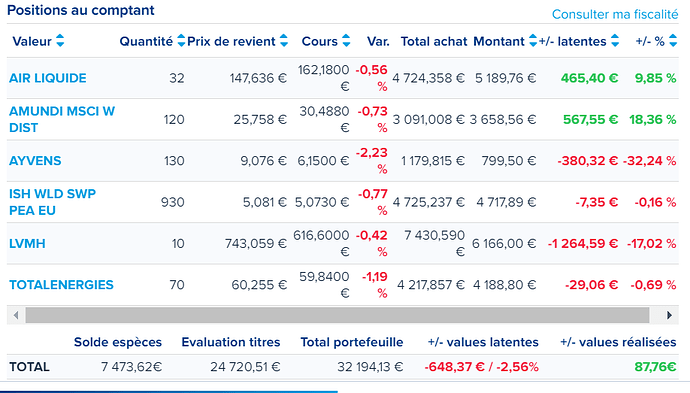Image resolution: width=690 pixels, height=393 pixels.
Task: Sort table by Valeur column arrows
Action: pyautogui.click(x=60, y=41)
